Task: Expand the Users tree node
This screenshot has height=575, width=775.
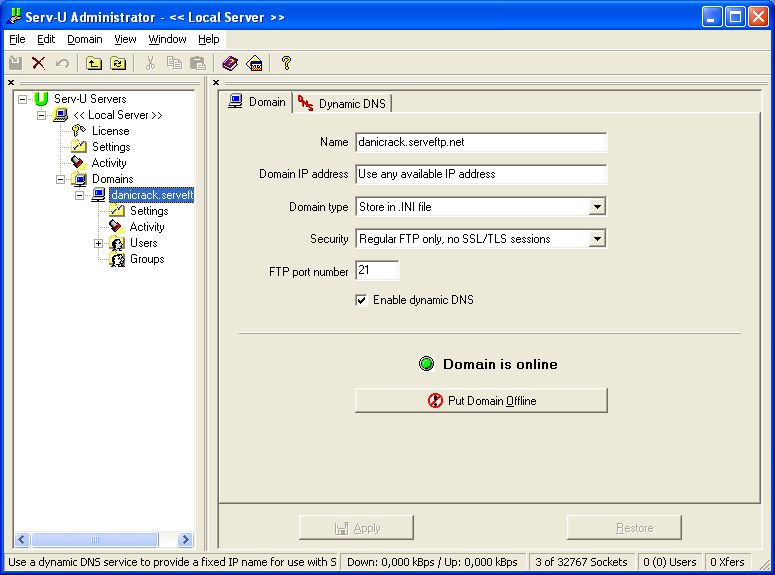Action: click(98, 243)
